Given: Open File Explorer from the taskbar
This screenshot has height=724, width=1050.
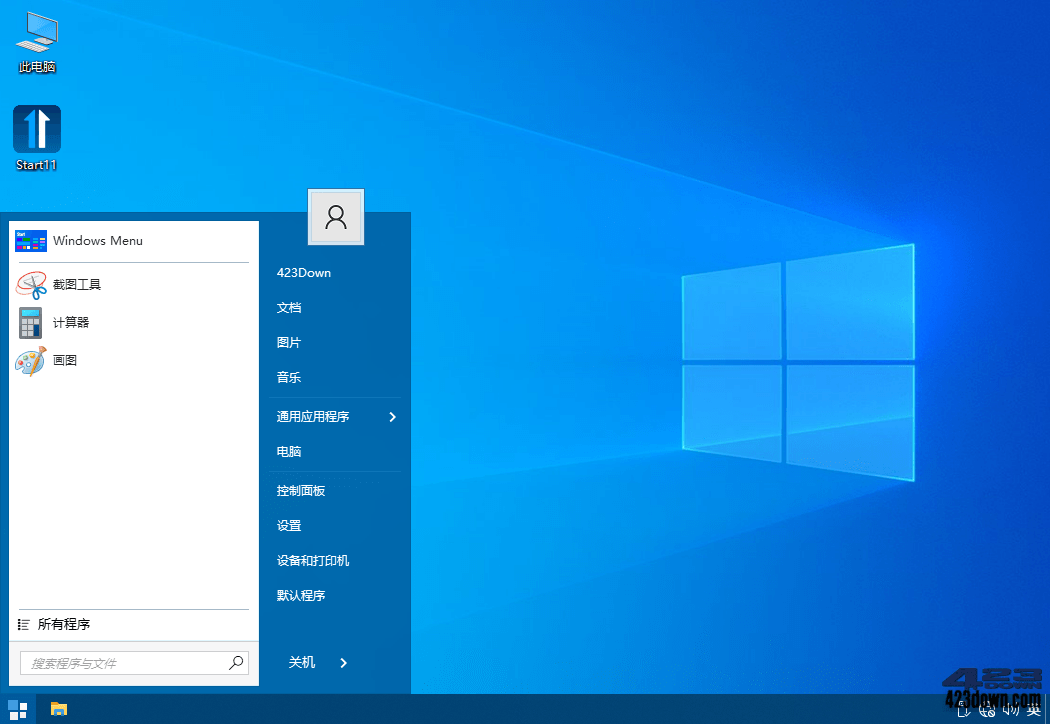Looking at the screenshot, I should [x=59, y=709].
